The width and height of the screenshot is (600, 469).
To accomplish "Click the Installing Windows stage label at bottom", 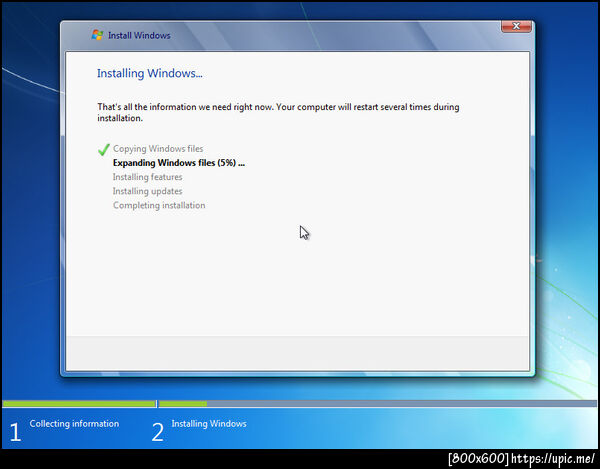I will click(209, 423).
